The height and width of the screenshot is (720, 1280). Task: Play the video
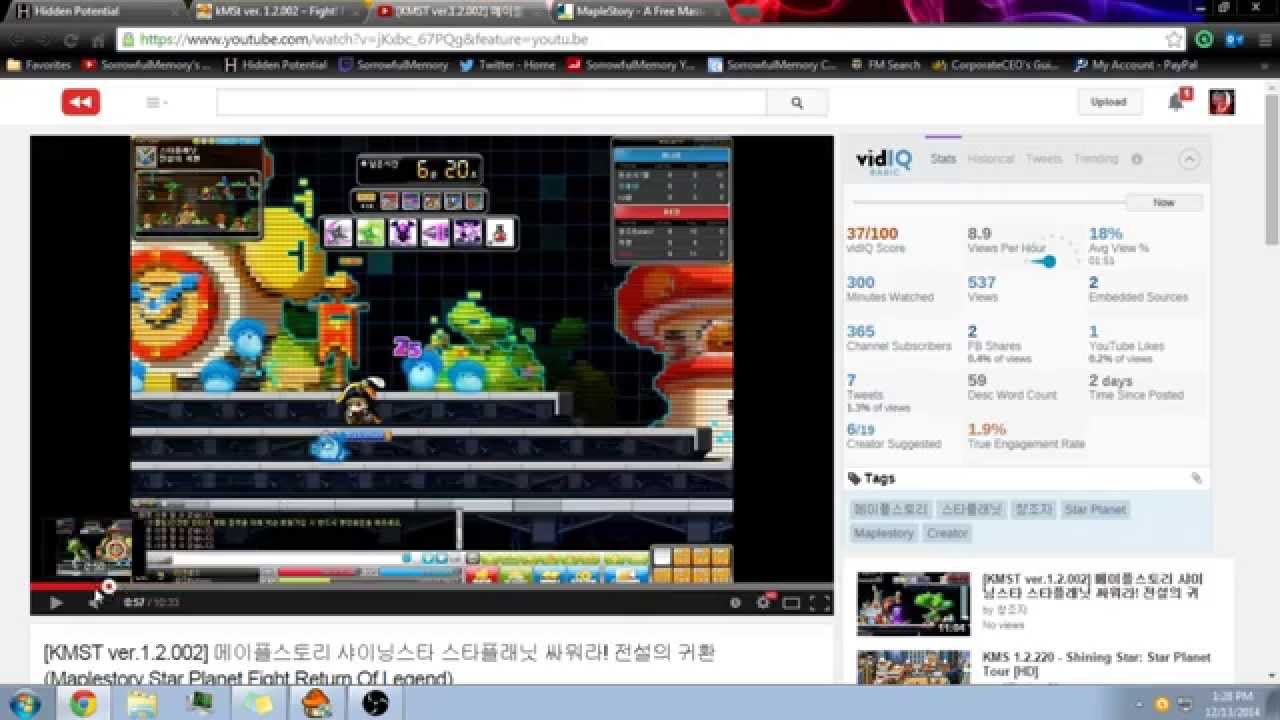point(56,602)
